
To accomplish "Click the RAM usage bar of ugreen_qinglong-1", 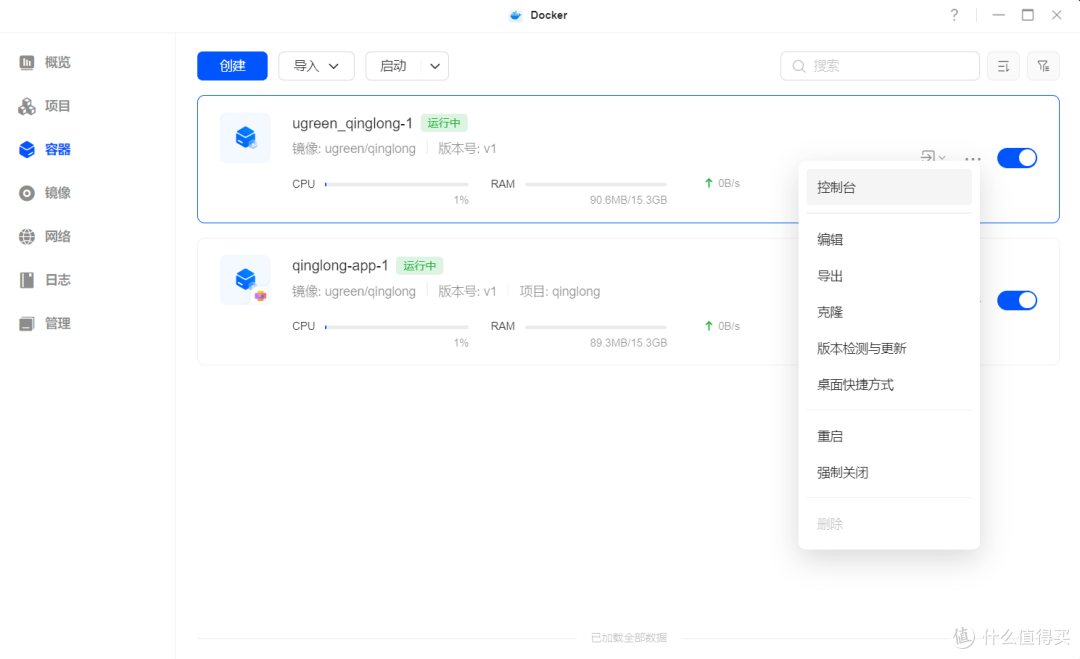I will point(596,185).
